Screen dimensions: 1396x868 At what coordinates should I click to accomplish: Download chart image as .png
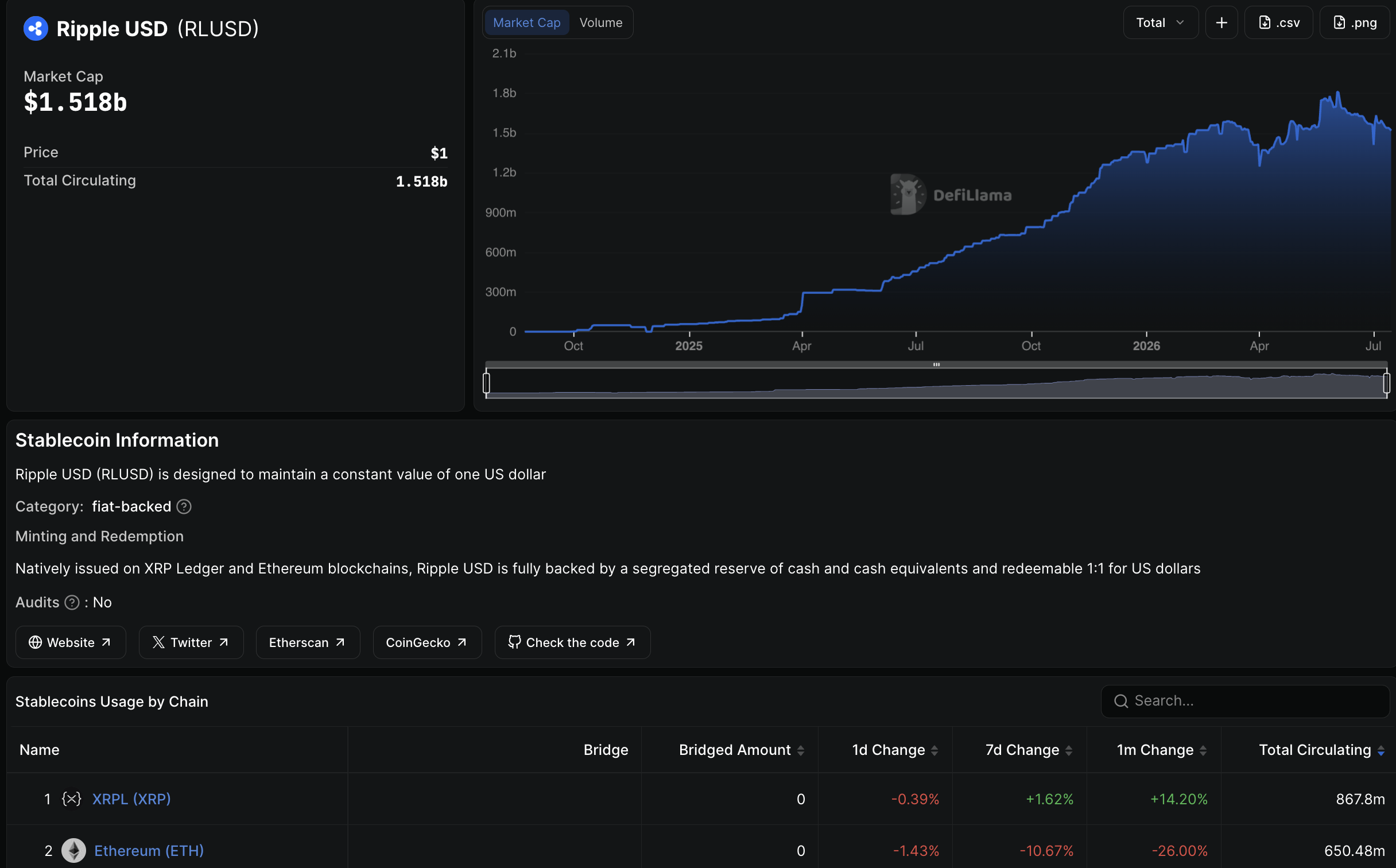point(1354,23)
